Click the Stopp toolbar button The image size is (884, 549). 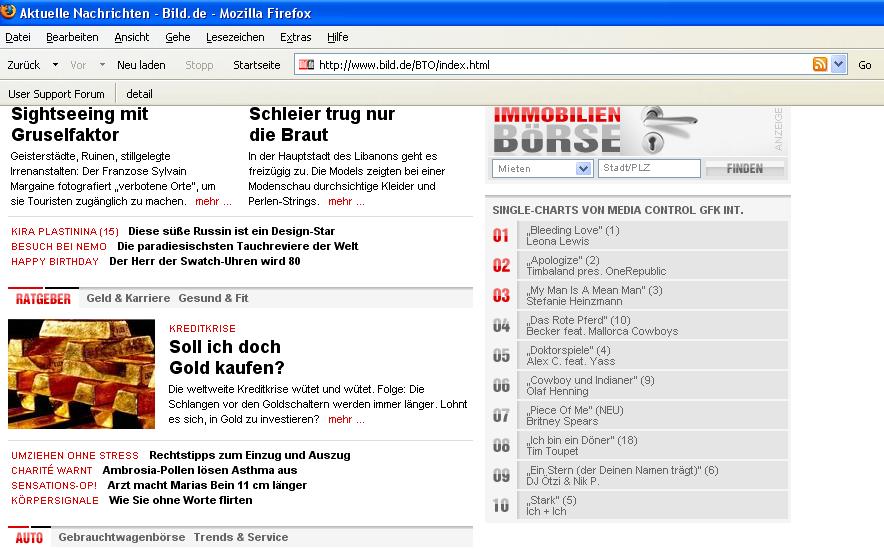[199, 65]
